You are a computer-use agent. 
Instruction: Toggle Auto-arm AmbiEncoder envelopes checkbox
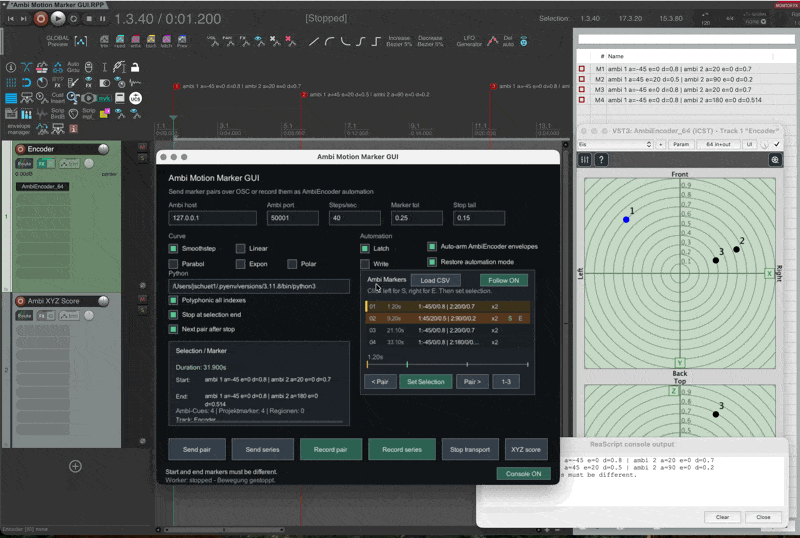432,247
